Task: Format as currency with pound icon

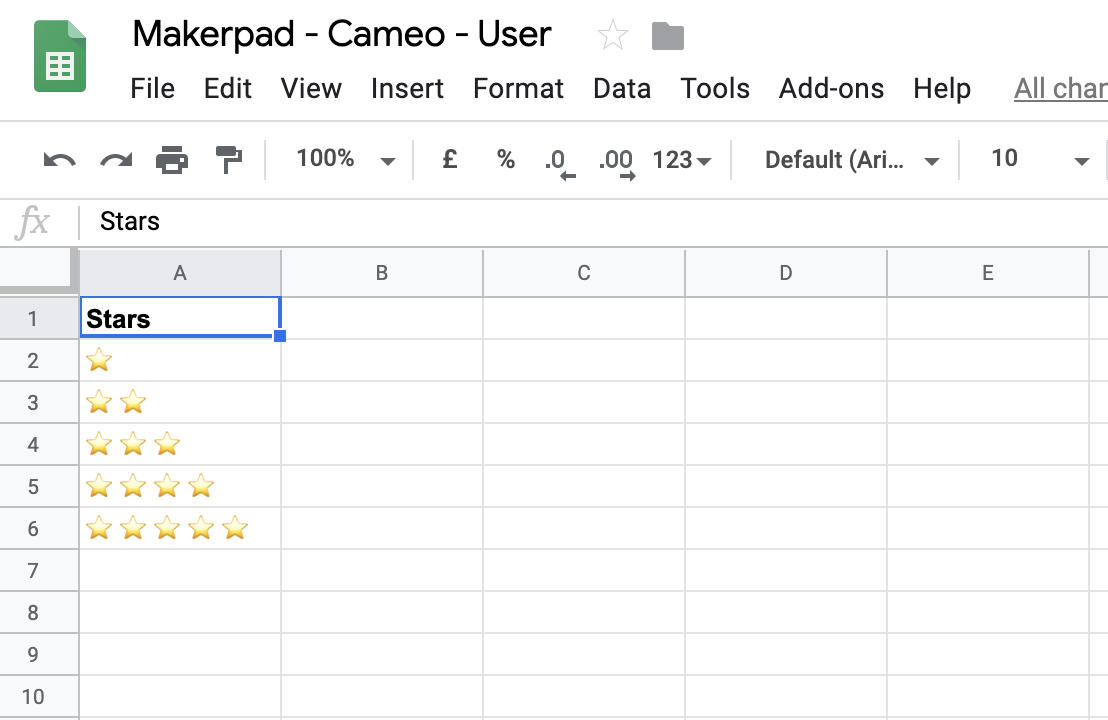Action: 450,159
